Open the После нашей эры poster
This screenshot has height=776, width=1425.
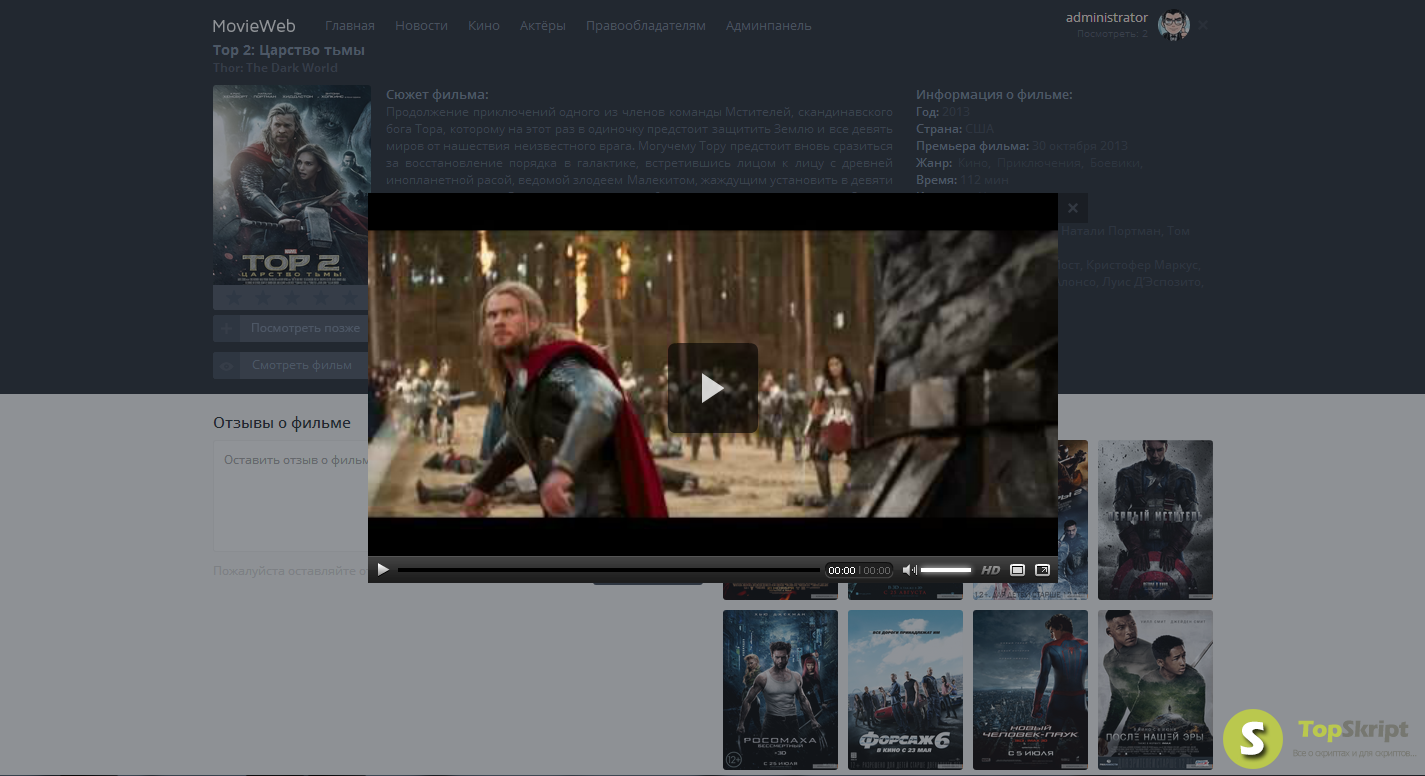(x=1155, y=690)
